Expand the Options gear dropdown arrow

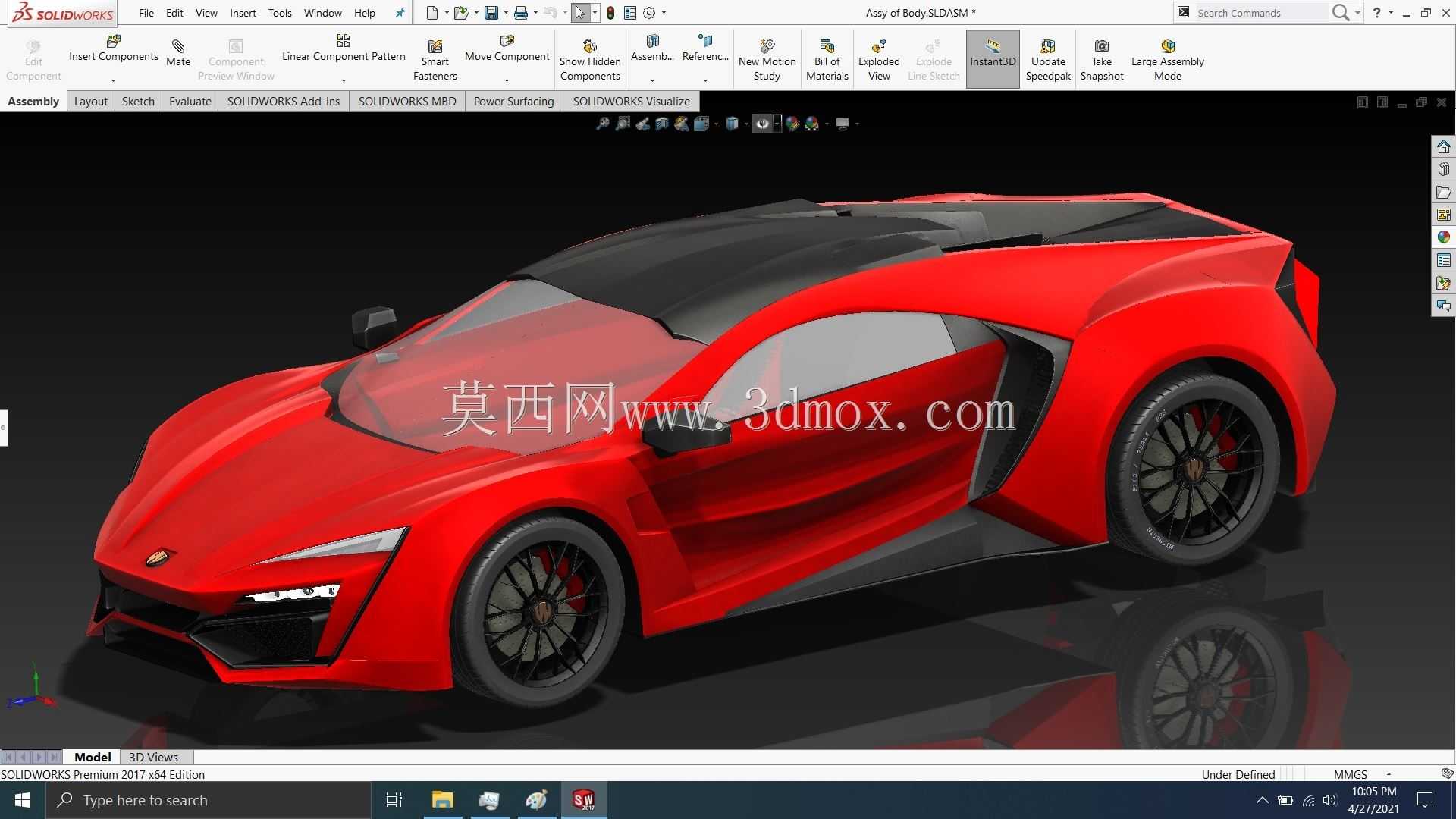point(664,13)
